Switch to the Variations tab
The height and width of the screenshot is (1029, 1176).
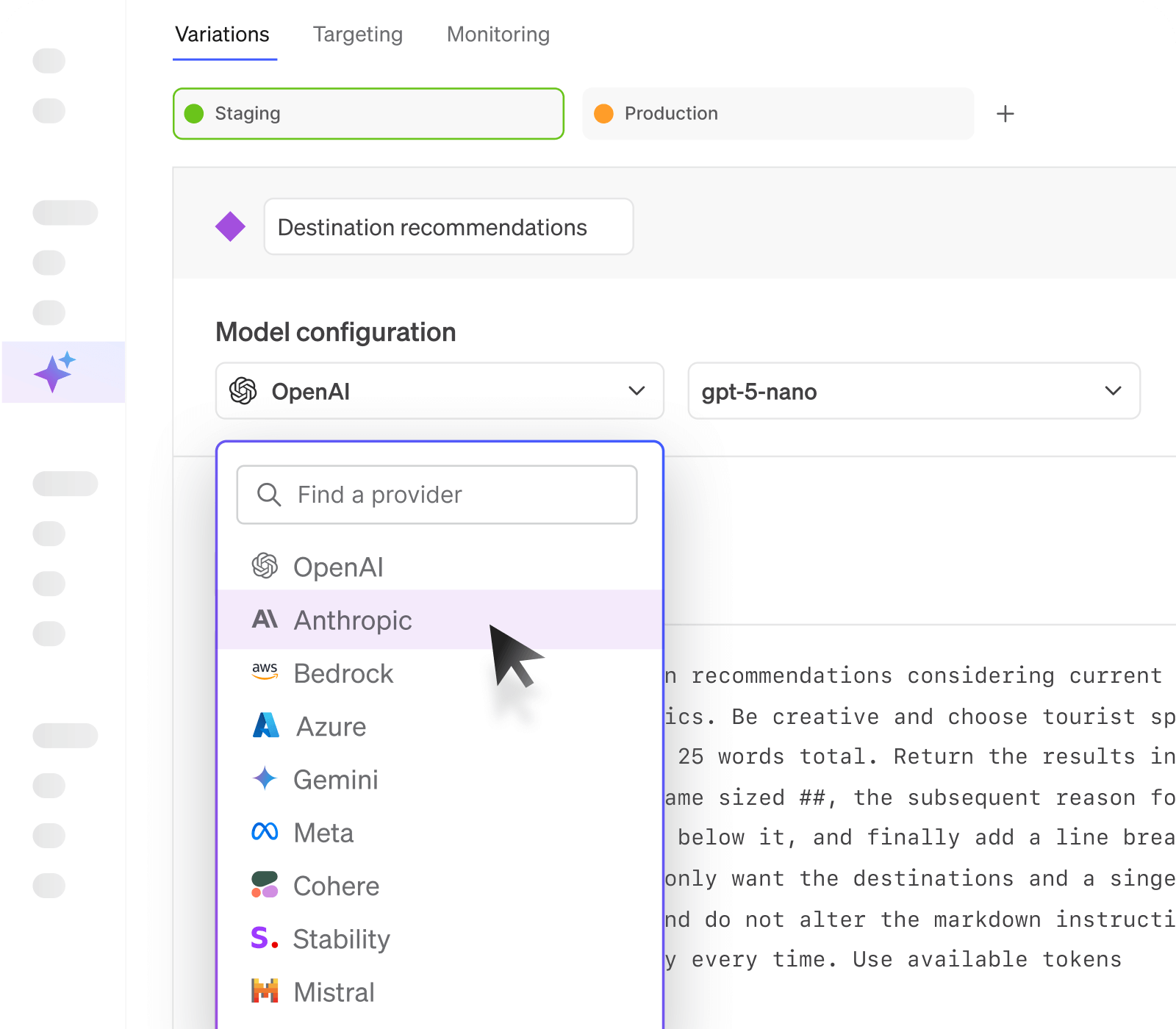223,35
